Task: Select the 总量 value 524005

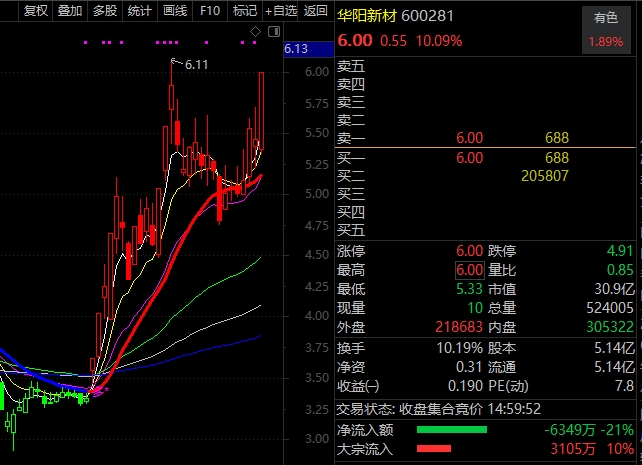Action: click(x=610, y=308)
